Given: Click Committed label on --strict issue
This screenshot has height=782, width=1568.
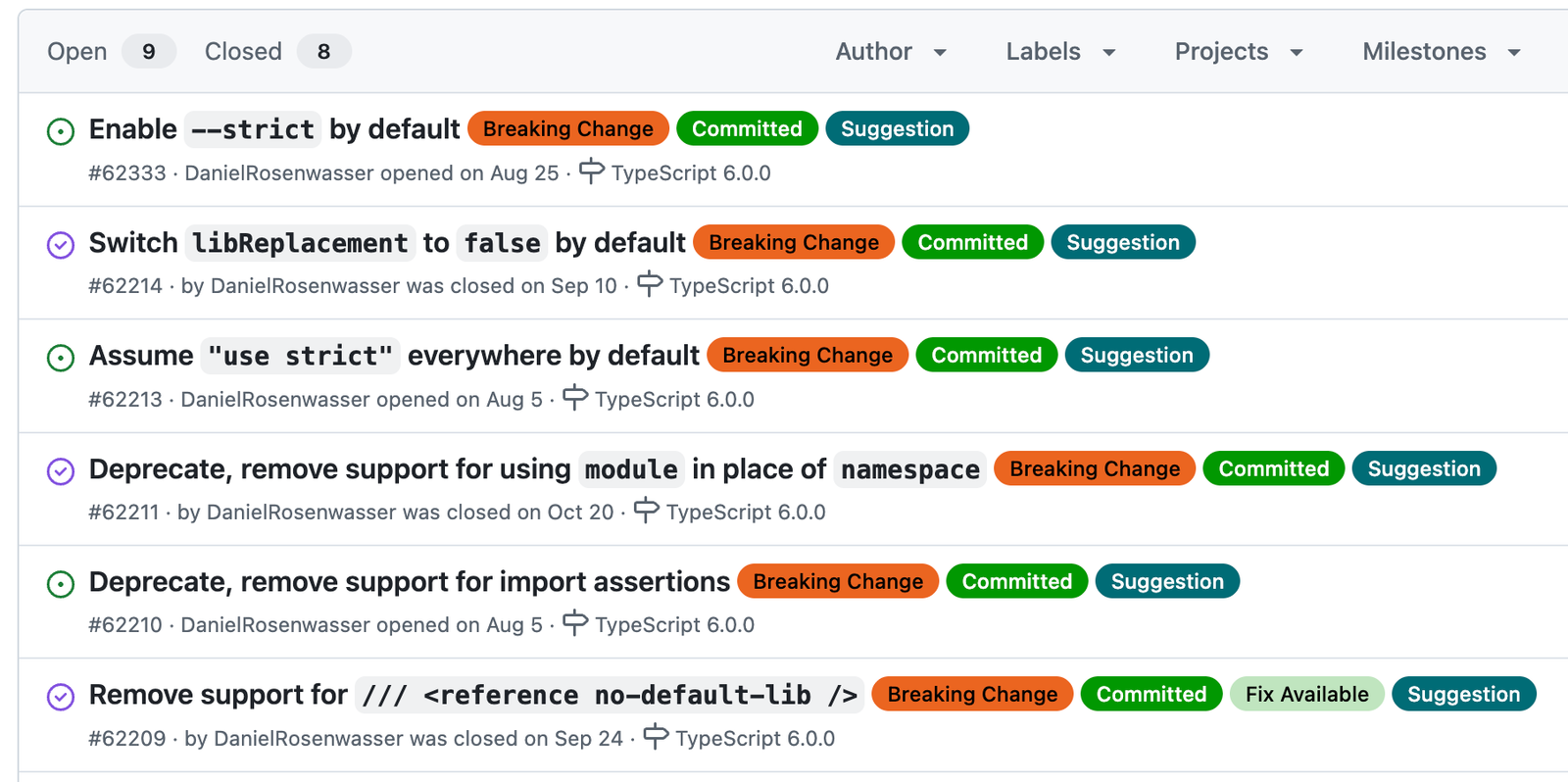Looking at the screenshot, I should tap(747, 128).
